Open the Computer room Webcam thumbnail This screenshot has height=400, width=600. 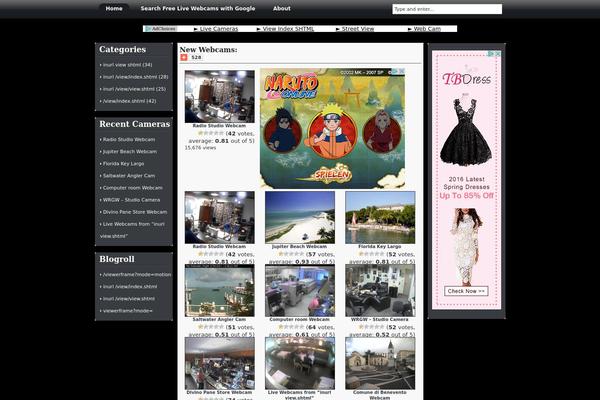[300, 290]
